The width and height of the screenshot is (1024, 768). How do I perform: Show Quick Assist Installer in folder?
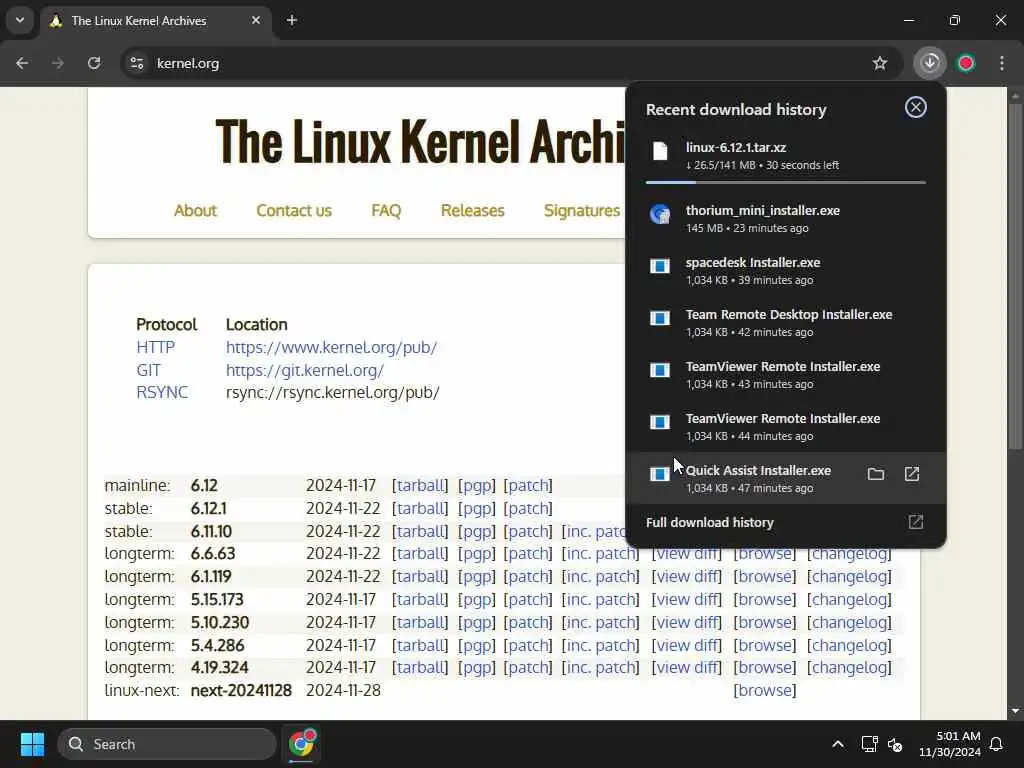pyautogui.click(x=876, y=474)
